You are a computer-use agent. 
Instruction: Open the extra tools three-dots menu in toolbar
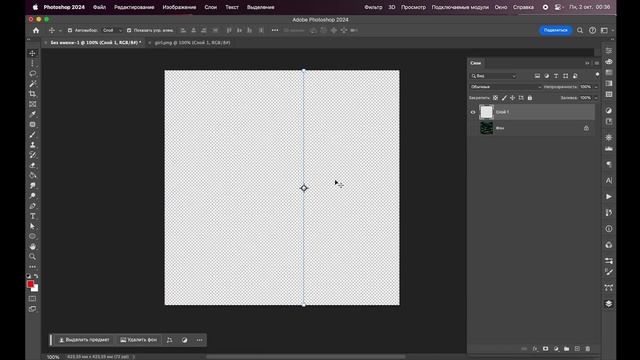pos(32,267)
